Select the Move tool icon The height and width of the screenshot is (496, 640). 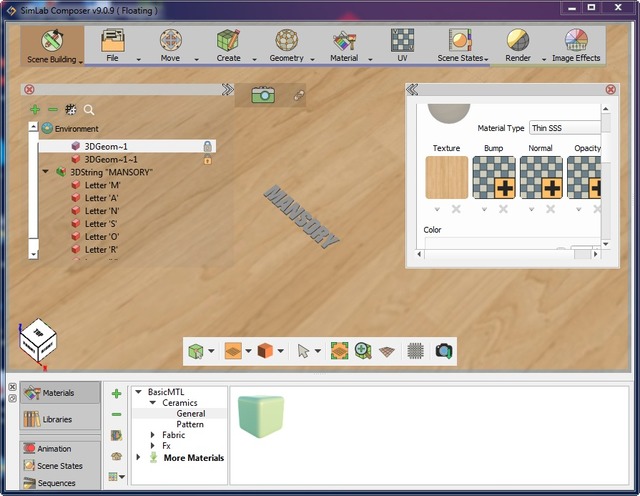point(171,40)
